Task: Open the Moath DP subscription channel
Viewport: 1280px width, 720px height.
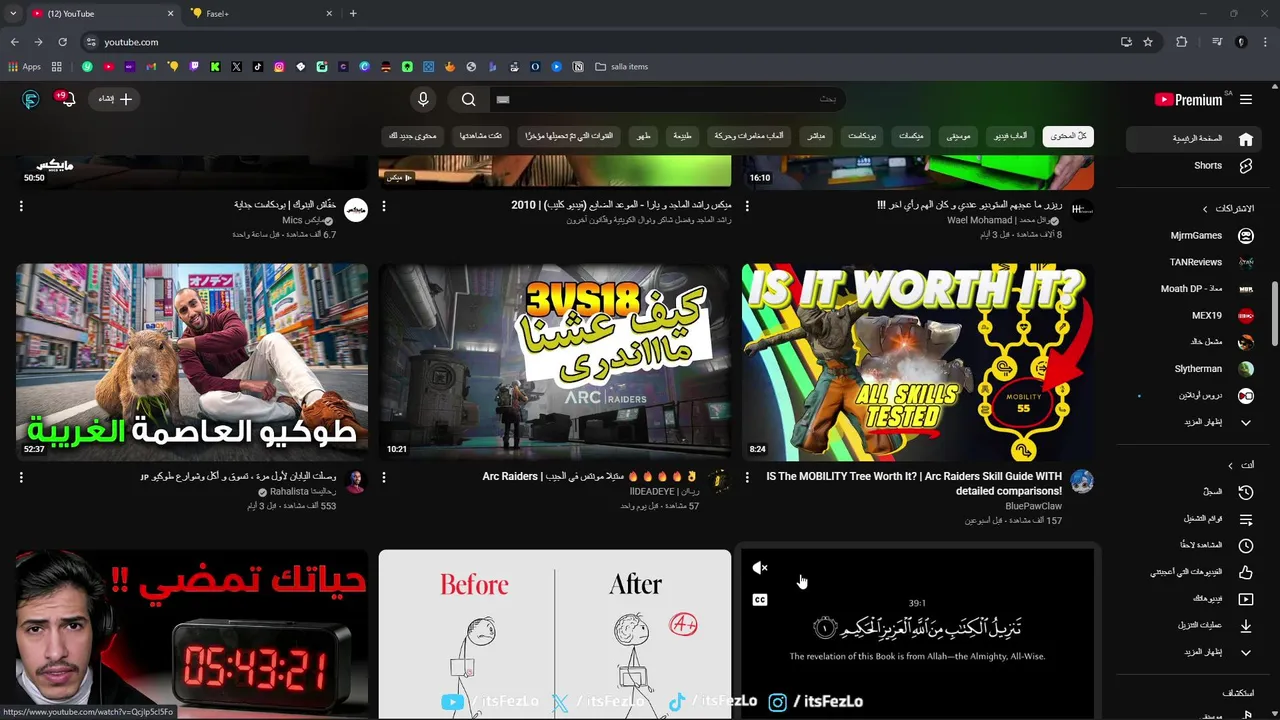Action: 1192,289
